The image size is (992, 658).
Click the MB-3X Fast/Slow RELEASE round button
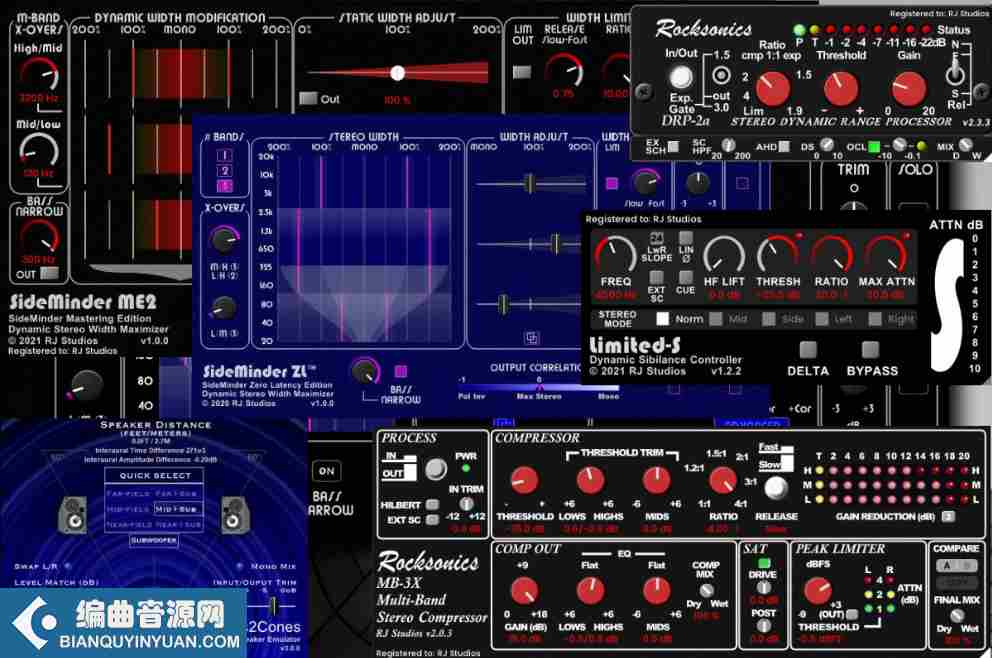[x=776, y=488]
